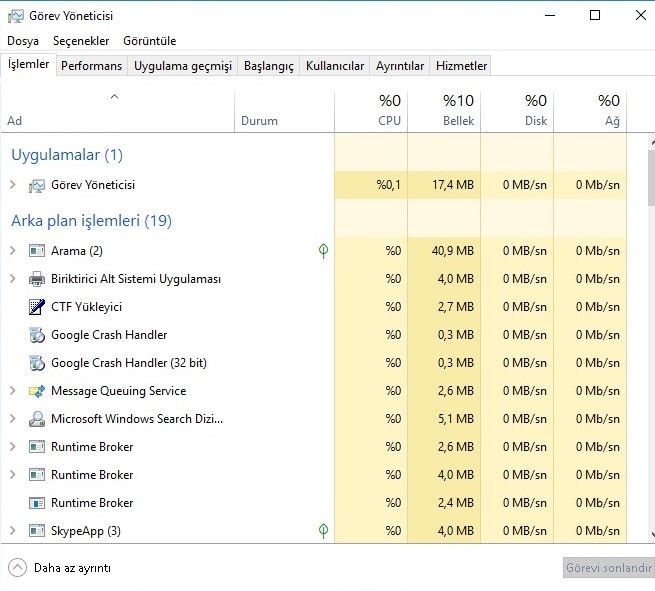Screen dimensions: 655x591
Task: Switch to the Performans tab
Action: [91, 66]
